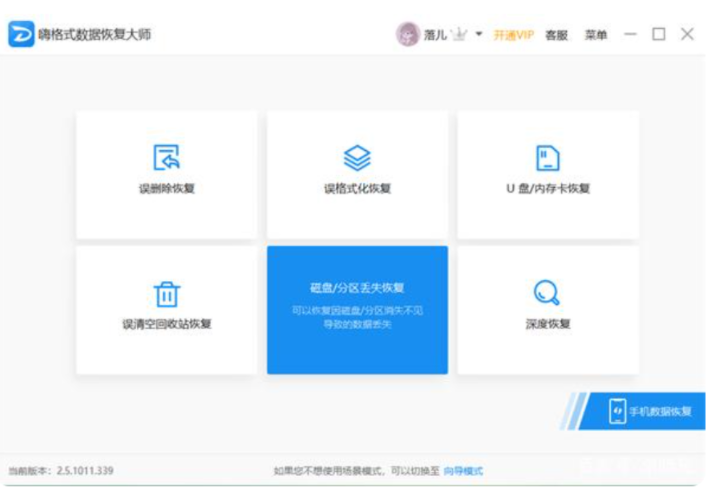Click the 深度恢复 magnifier icon
The image size is (709, 490).
point(547,293)
